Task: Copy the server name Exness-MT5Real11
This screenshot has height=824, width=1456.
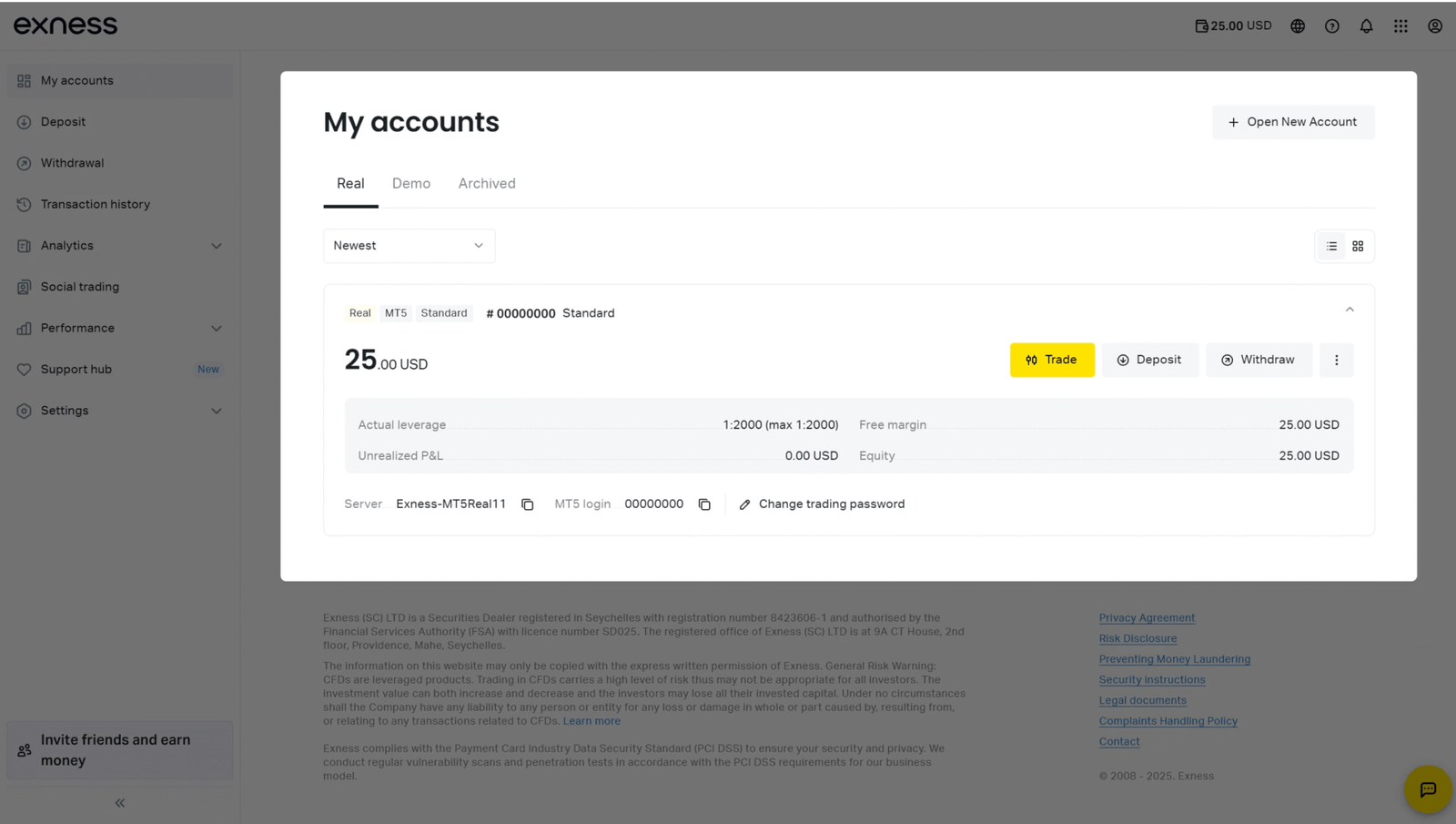Action: tap(527, 504)
